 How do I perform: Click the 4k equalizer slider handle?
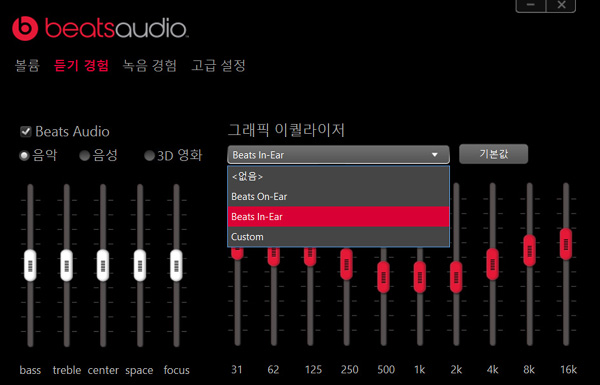(492, 264)
